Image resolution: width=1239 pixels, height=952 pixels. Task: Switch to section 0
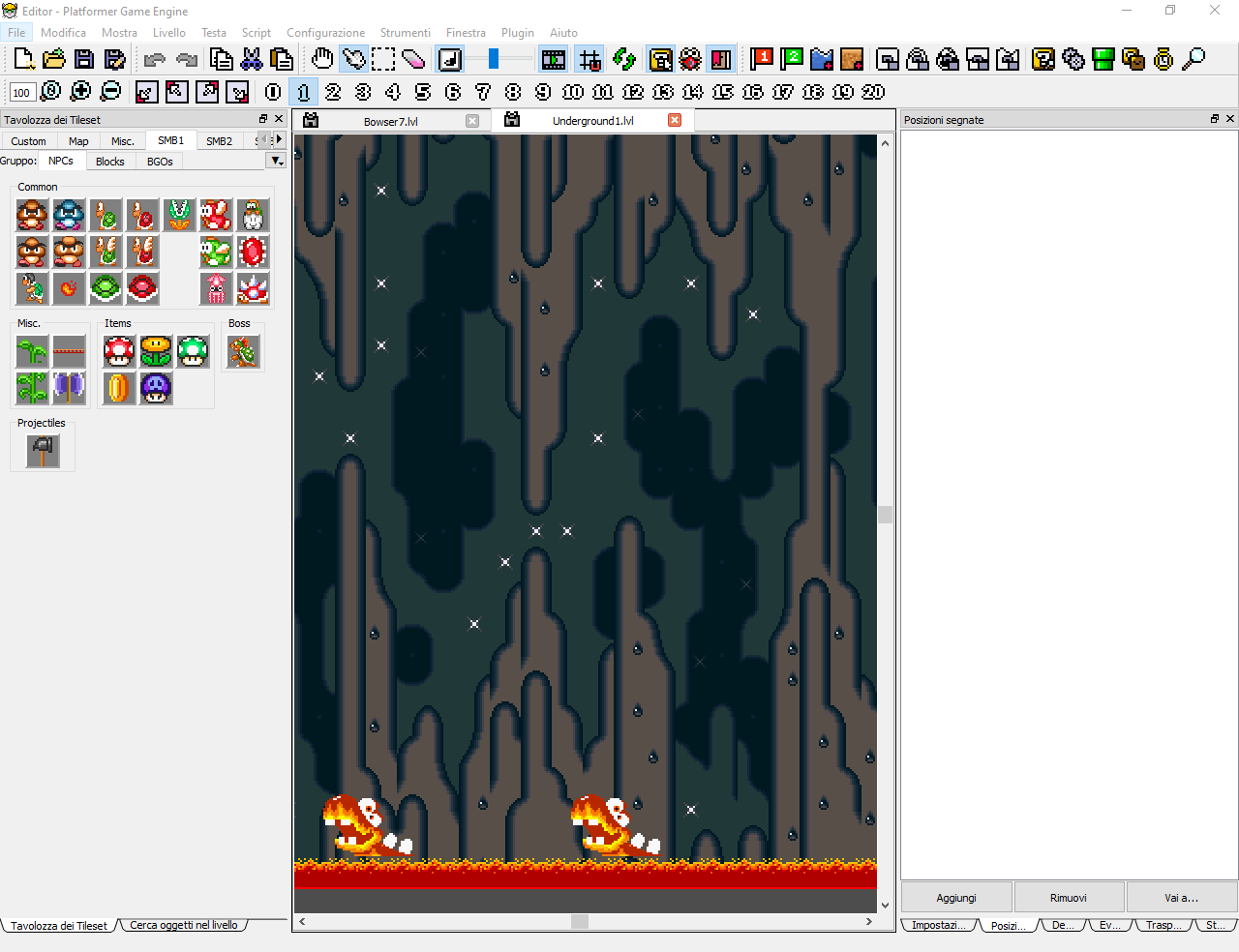[273, 92]
